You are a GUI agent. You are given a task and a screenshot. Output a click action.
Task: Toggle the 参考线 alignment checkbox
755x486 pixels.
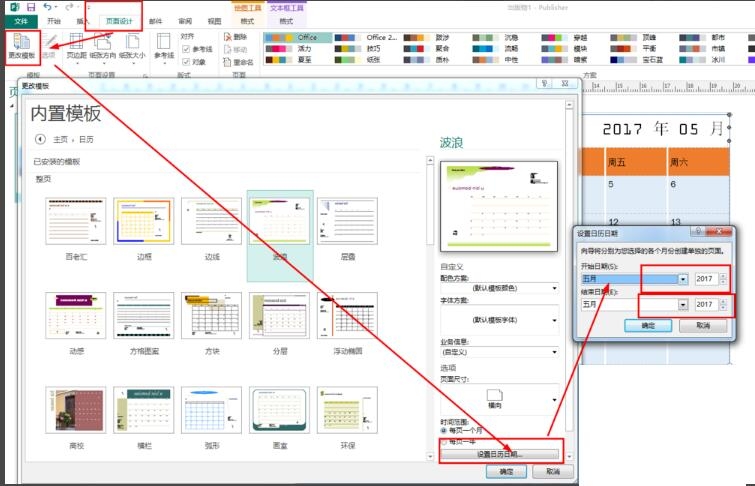click(x=186, y=49)
